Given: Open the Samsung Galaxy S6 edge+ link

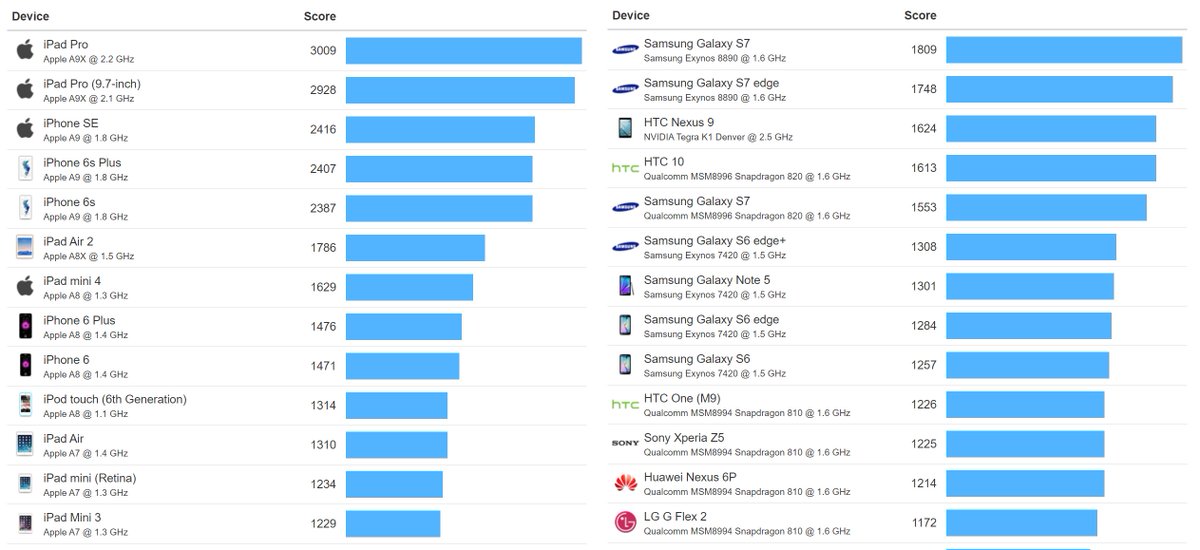Looking at the screenshot, I should tap(714, 241).
